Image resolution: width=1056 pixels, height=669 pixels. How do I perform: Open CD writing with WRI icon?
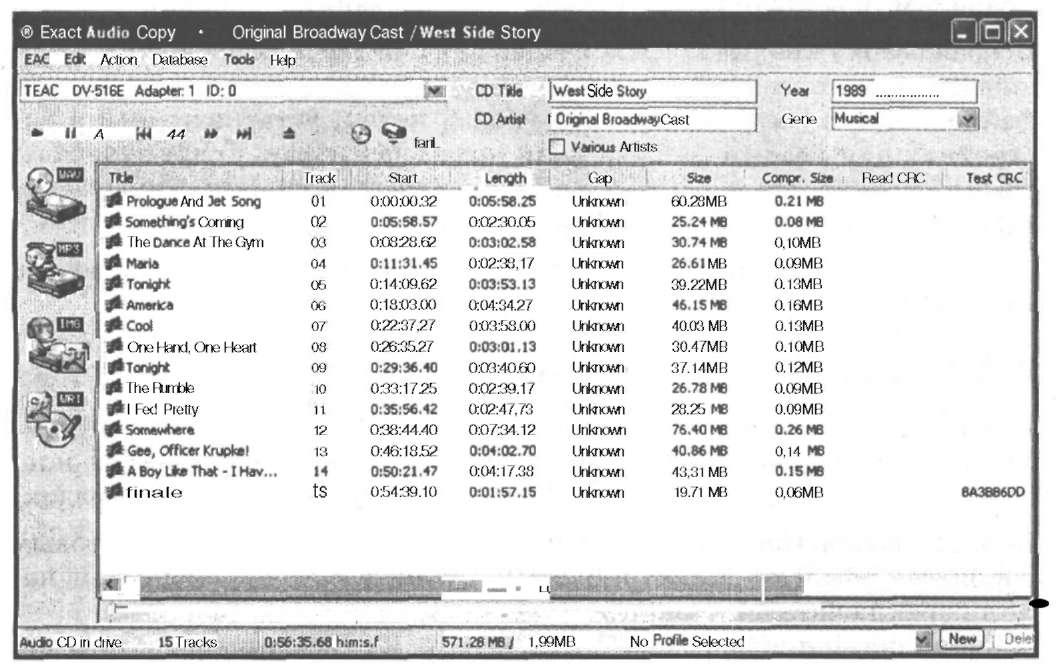coord(55,418)
